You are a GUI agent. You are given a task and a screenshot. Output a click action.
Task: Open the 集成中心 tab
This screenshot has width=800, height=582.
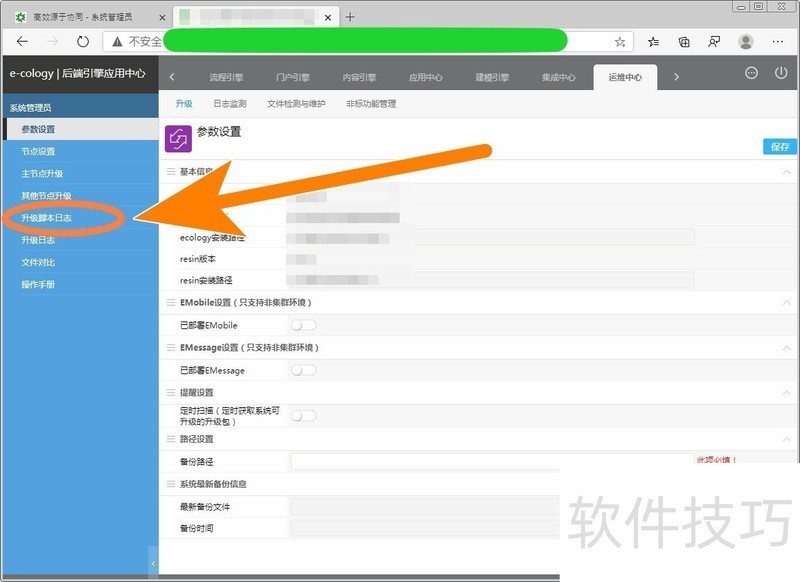coord(559,76)
